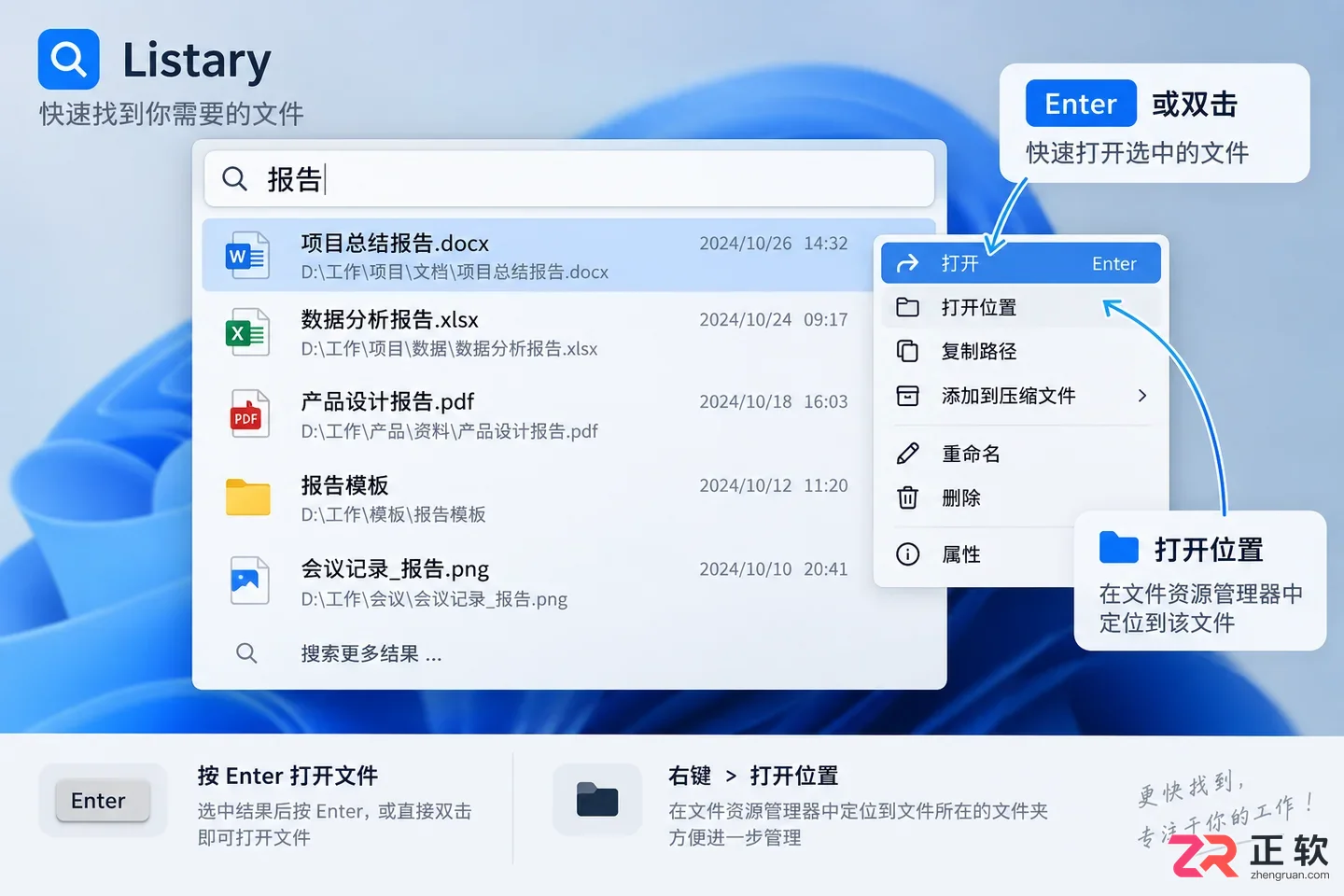The height and width of the screenshot is (896, 1344).
Task: Click the date 2024/10/24 09:17
Action: point(774,320)
